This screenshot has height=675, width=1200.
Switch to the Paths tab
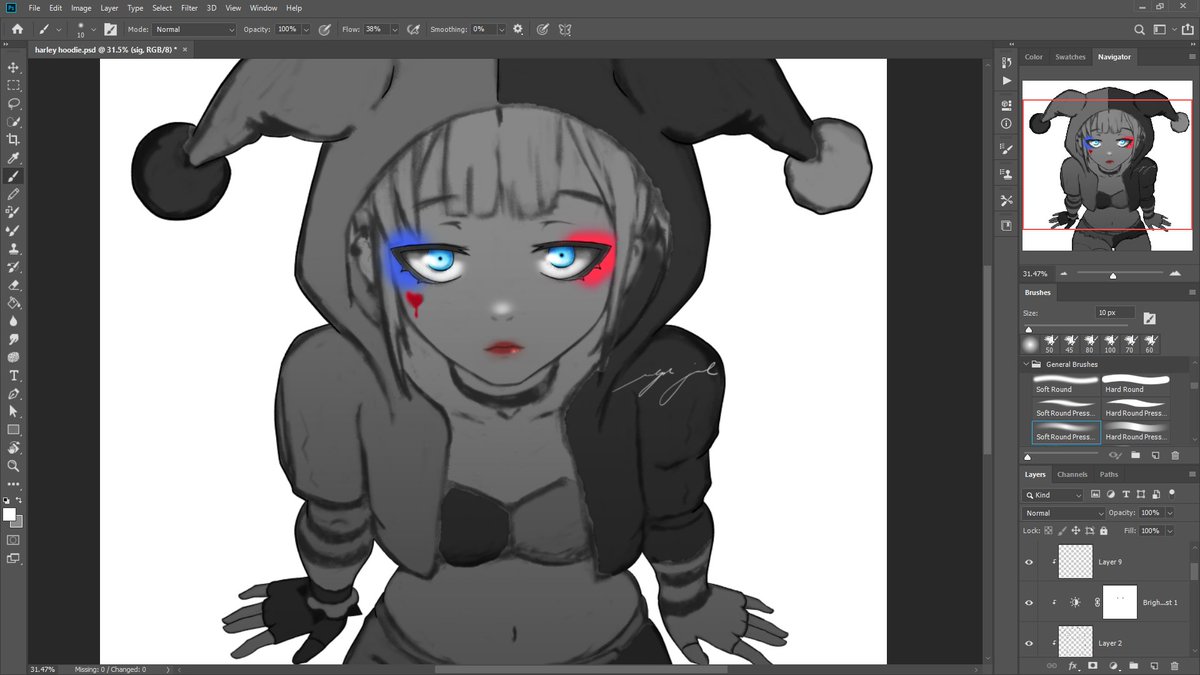click(x=1109, y=474)
